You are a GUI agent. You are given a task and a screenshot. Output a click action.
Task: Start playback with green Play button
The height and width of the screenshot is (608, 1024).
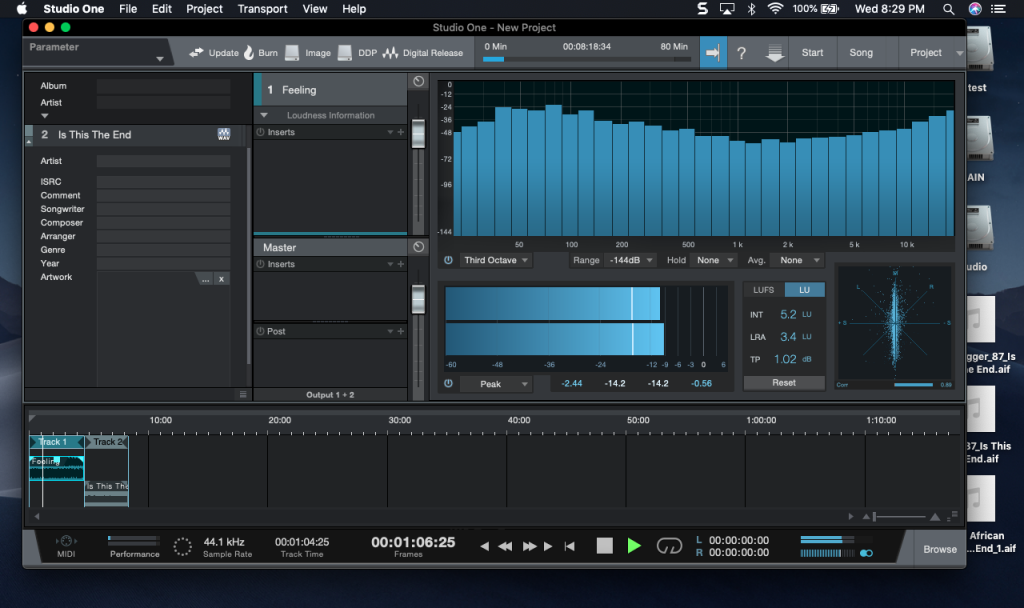[633, 546]
